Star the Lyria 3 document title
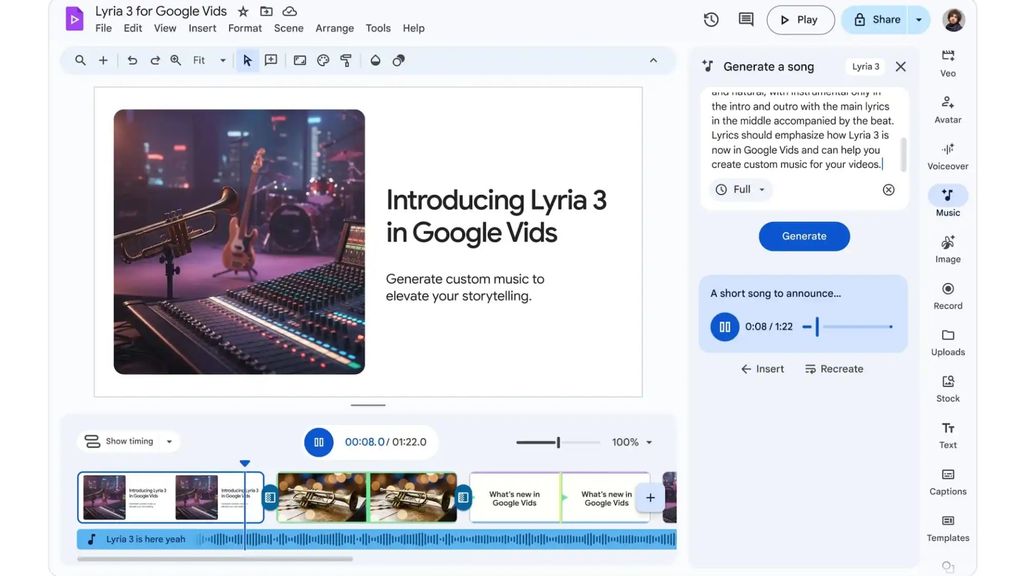Viewport: 1024px width, 576px height. pos(243,12)
